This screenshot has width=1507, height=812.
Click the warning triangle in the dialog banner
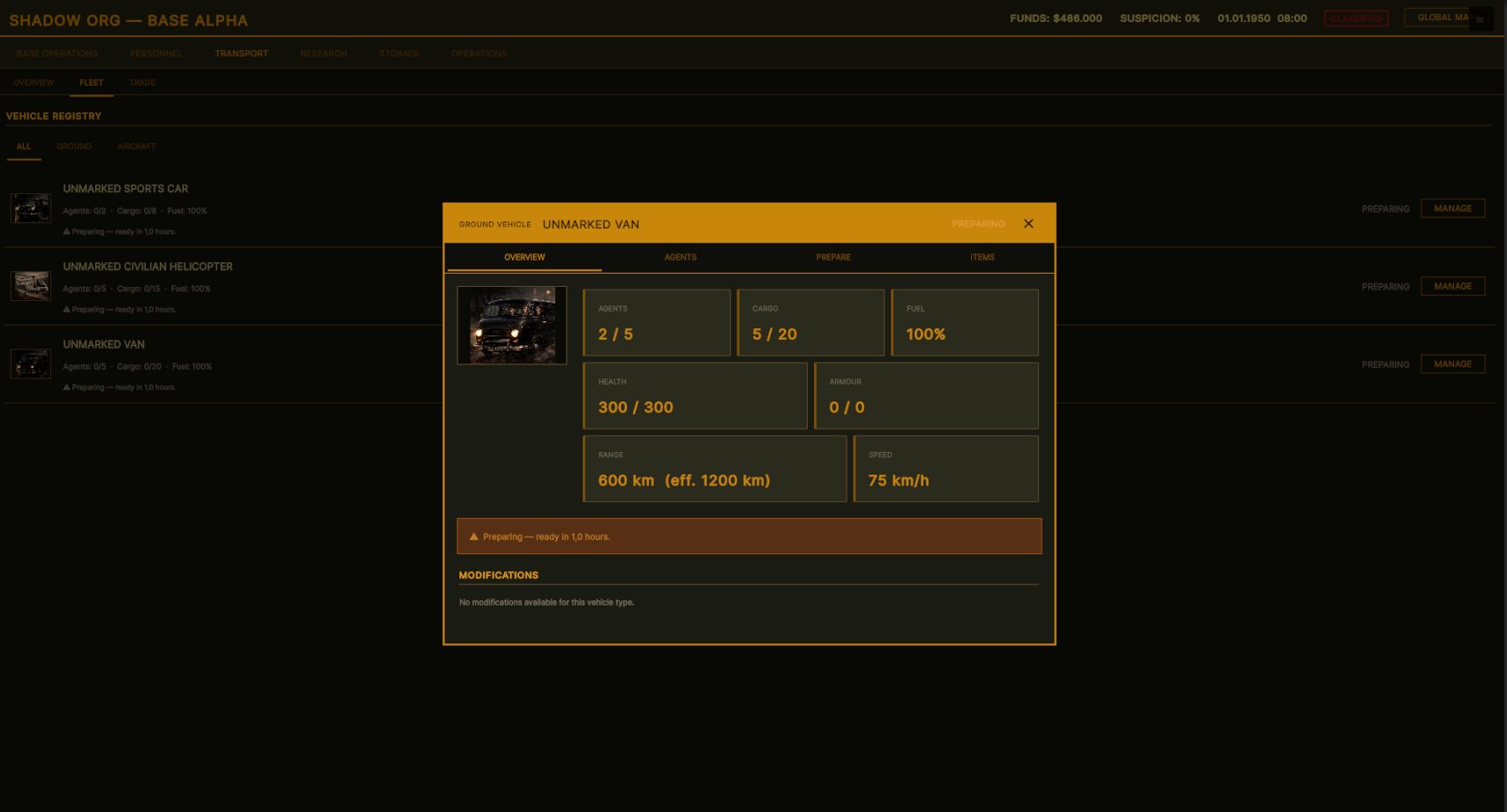point(474,537)
